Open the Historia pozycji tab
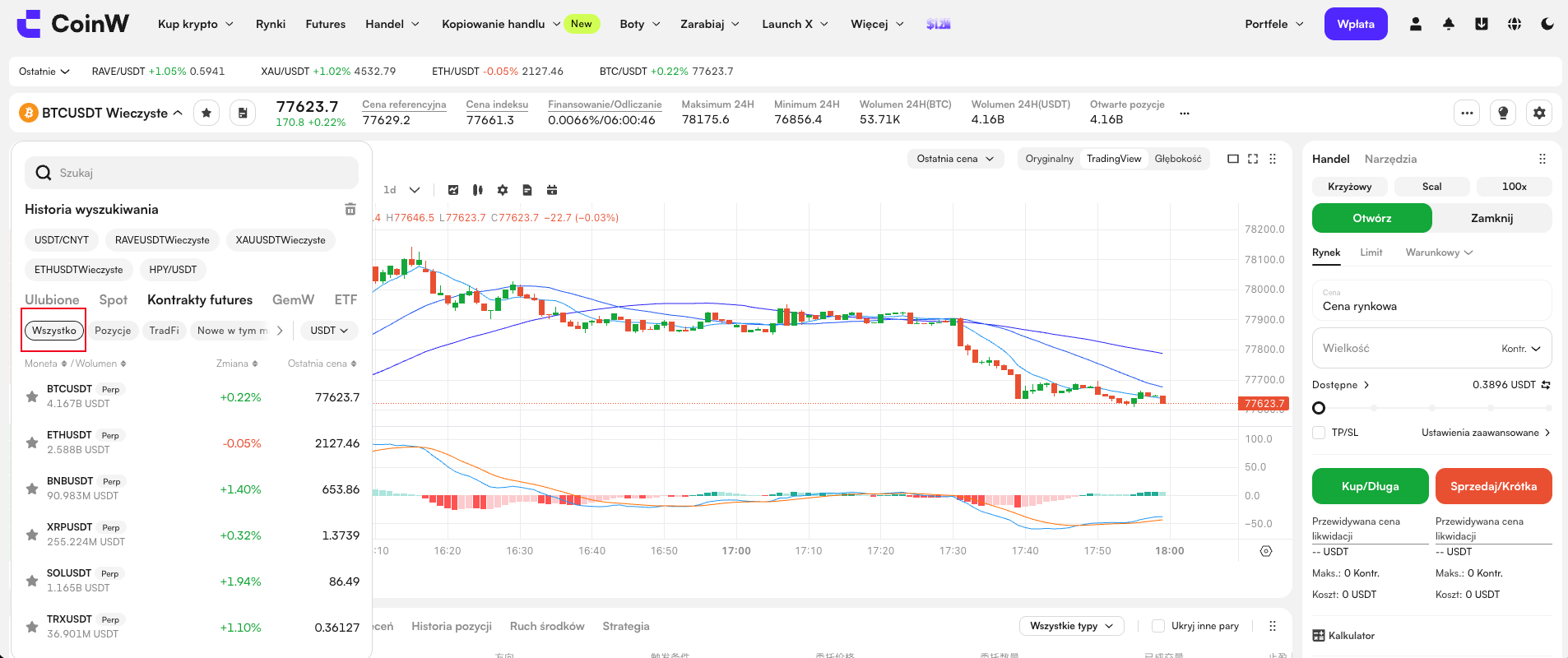The image size is (1568, 658). pyautogui.click(x=452, y=626)
